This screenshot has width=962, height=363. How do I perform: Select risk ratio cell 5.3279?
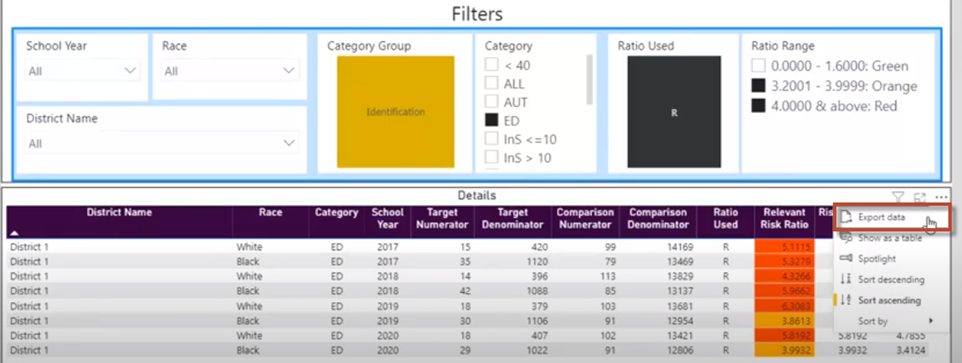point(785,261)
